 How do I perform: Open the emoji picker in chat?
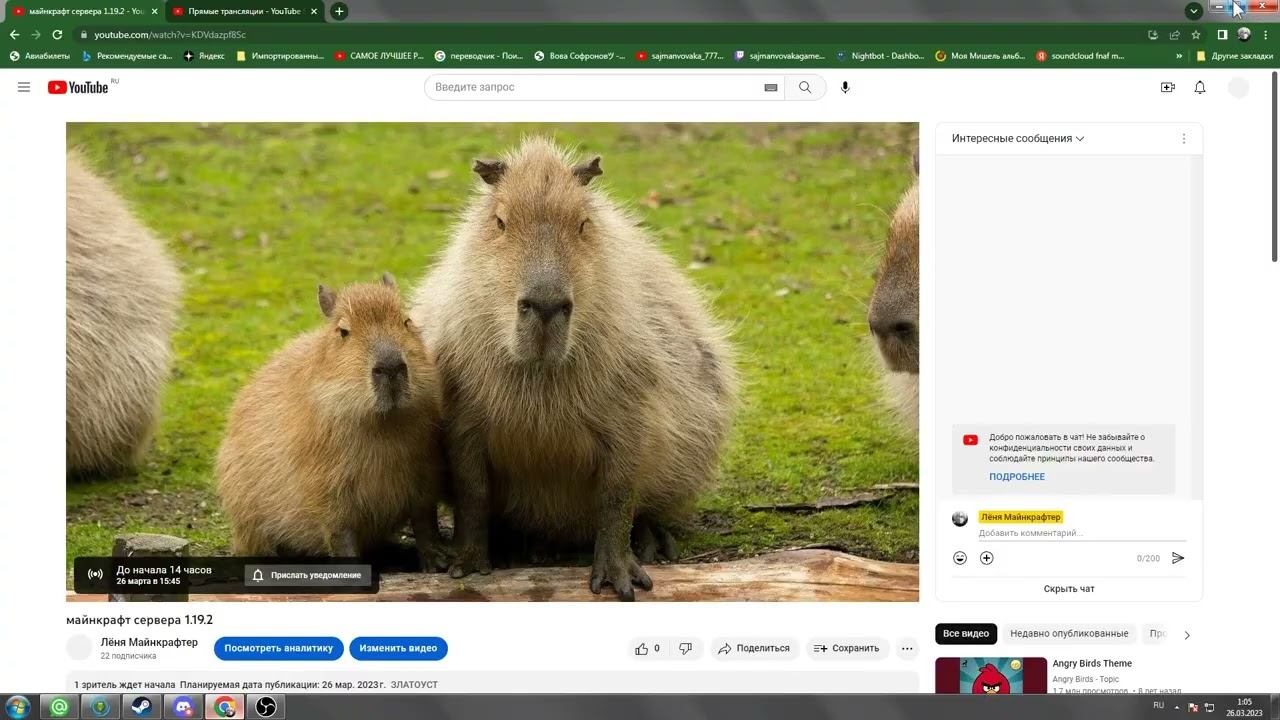coord(960,558)
